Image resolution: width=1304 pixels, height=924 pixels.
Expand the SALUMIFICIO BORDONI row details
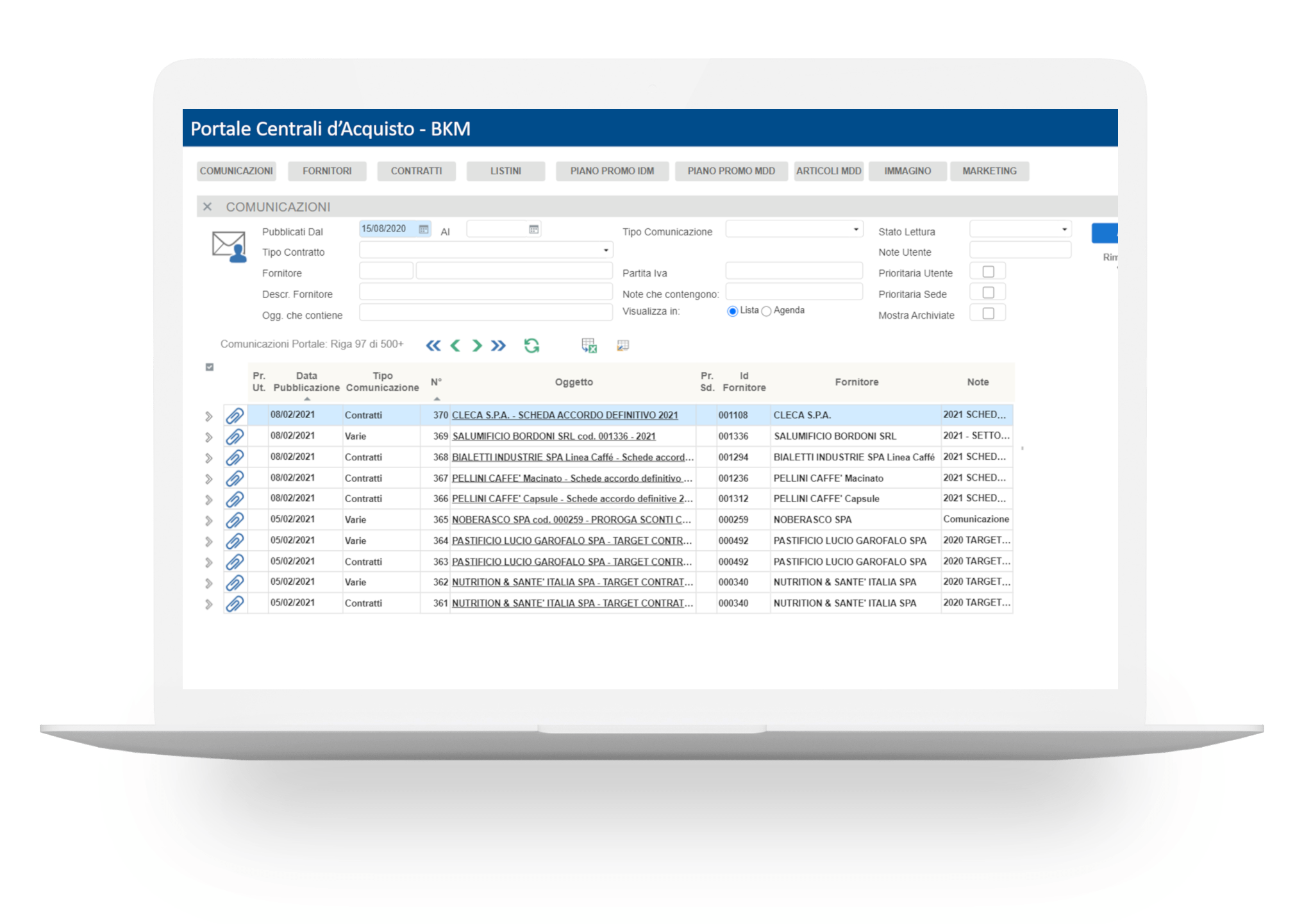(208, 437)
